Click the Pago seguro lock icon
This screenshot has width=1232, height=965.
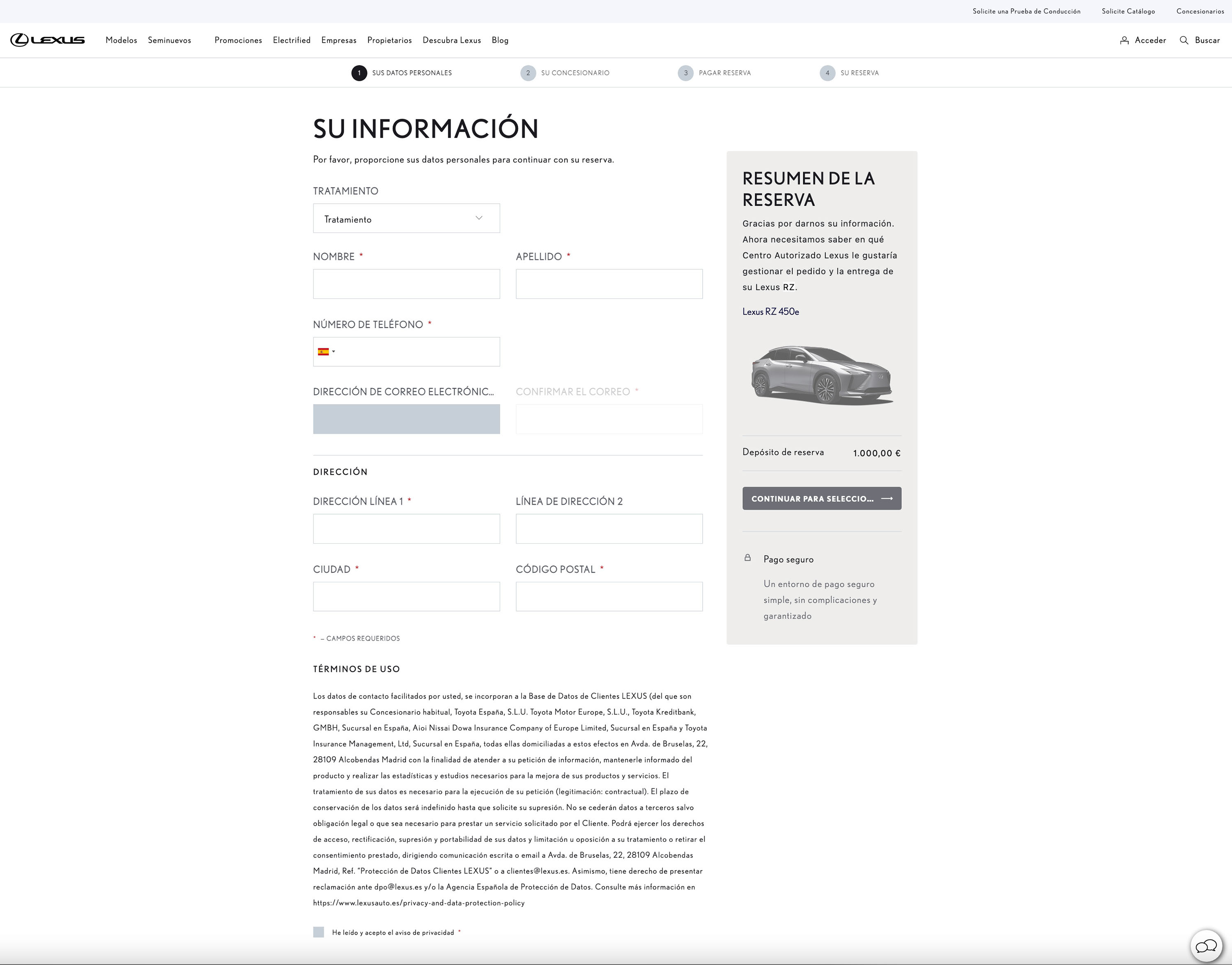pyautogui.click(x=747, y=558)
